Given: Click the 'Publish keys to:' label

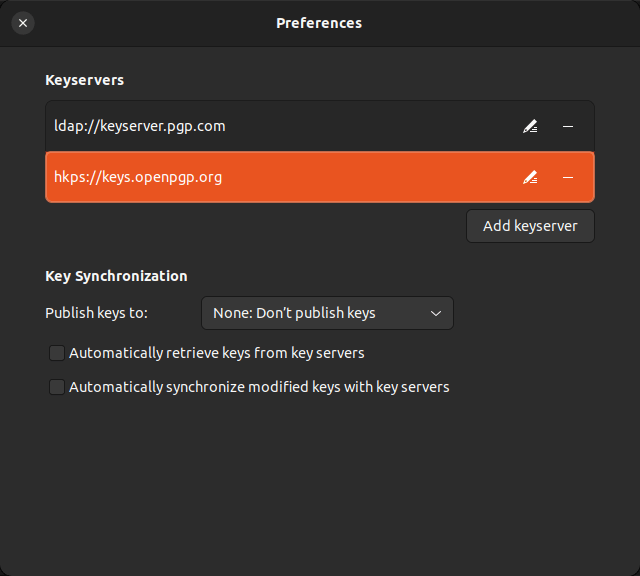Looking at the screenshot, I should [x=96, y=313].
